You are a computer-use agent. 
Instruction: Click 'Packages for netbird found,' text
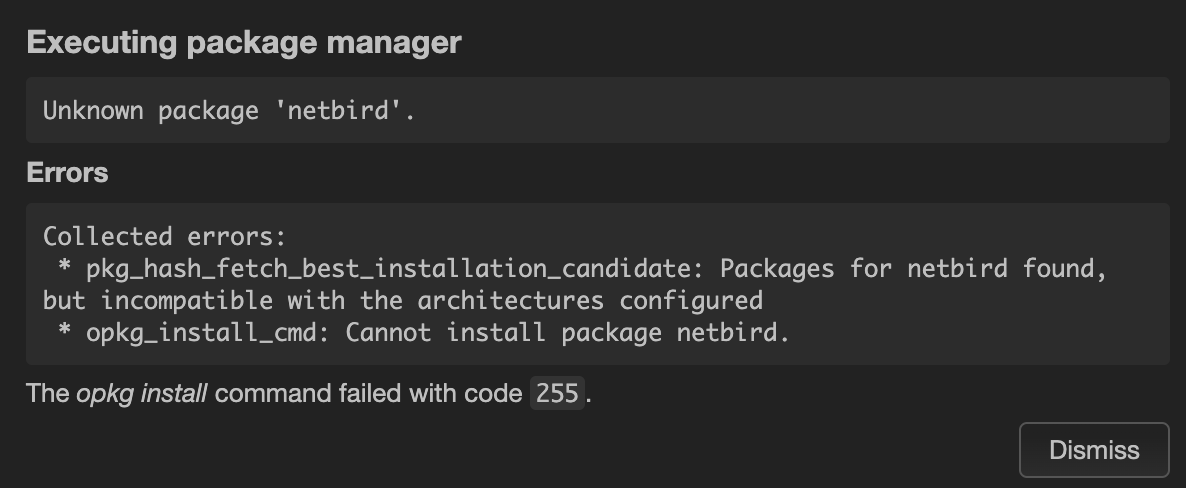[914, 269]
